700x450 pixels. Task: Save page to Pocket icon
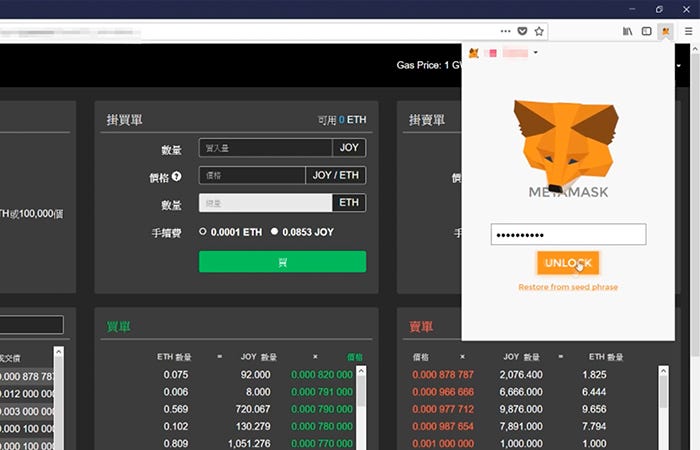[x=522, y=31]
